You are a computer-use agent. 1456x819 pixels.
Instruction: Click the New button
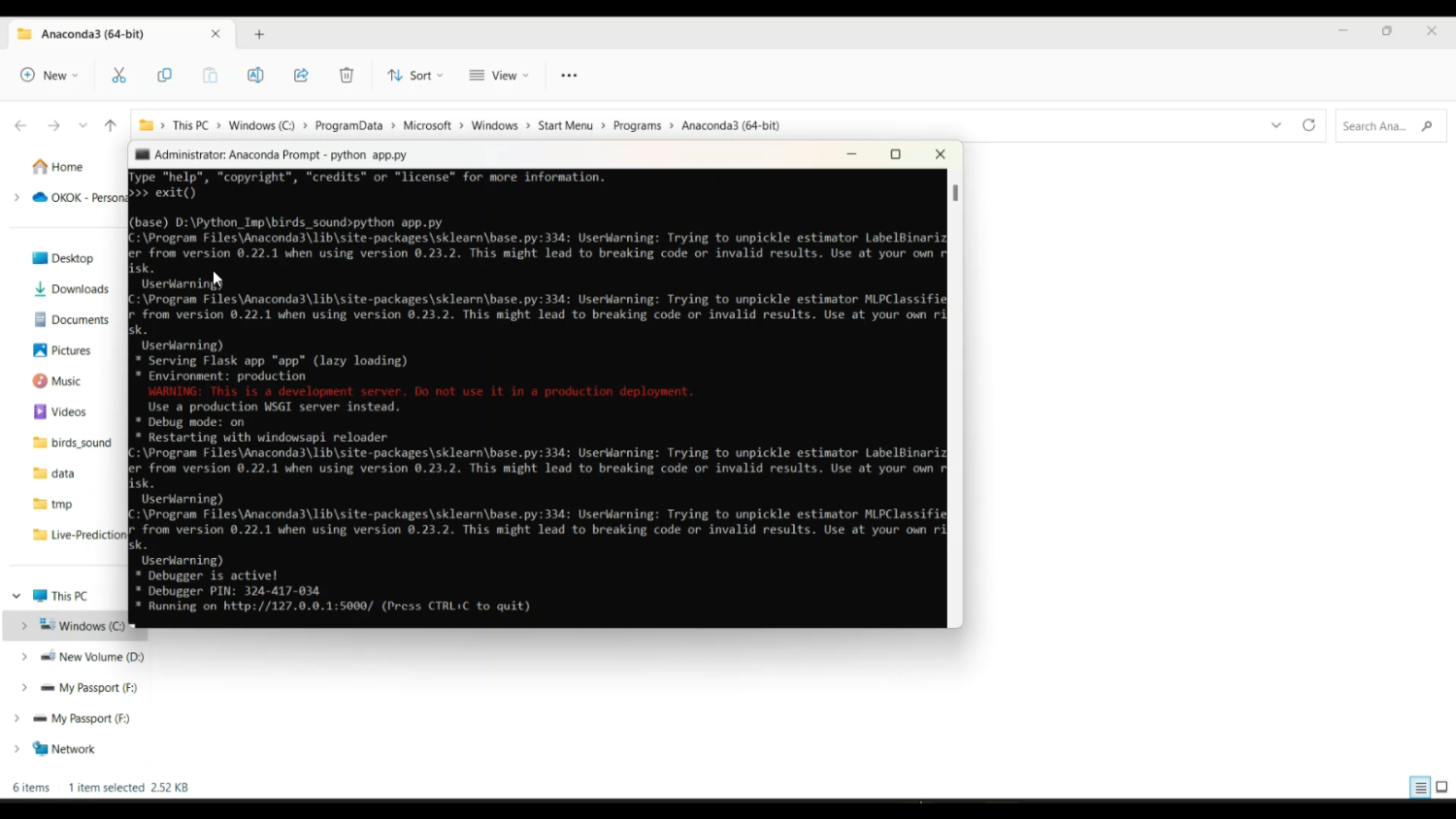(50, 76)
